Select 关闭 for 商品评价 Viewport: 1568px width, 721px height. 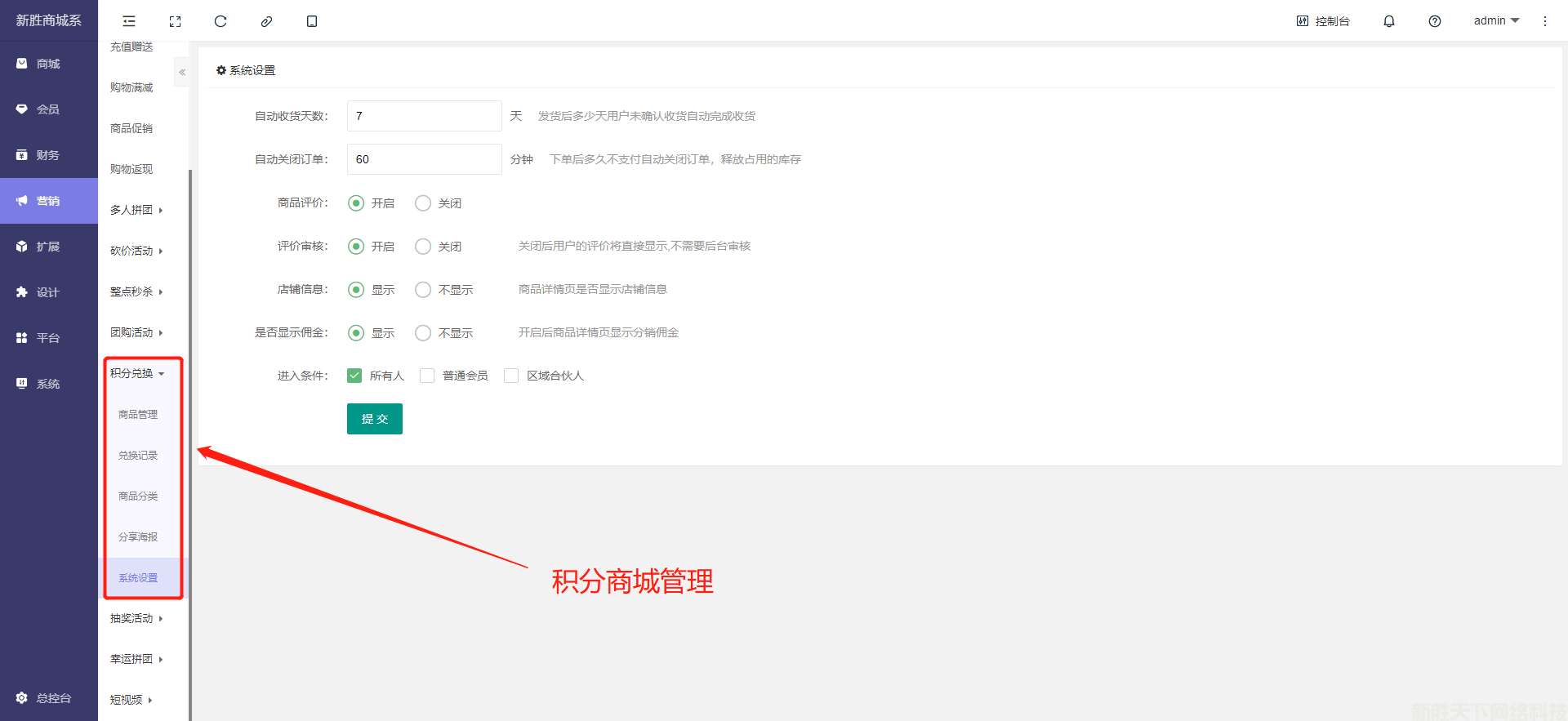[423, 203]
